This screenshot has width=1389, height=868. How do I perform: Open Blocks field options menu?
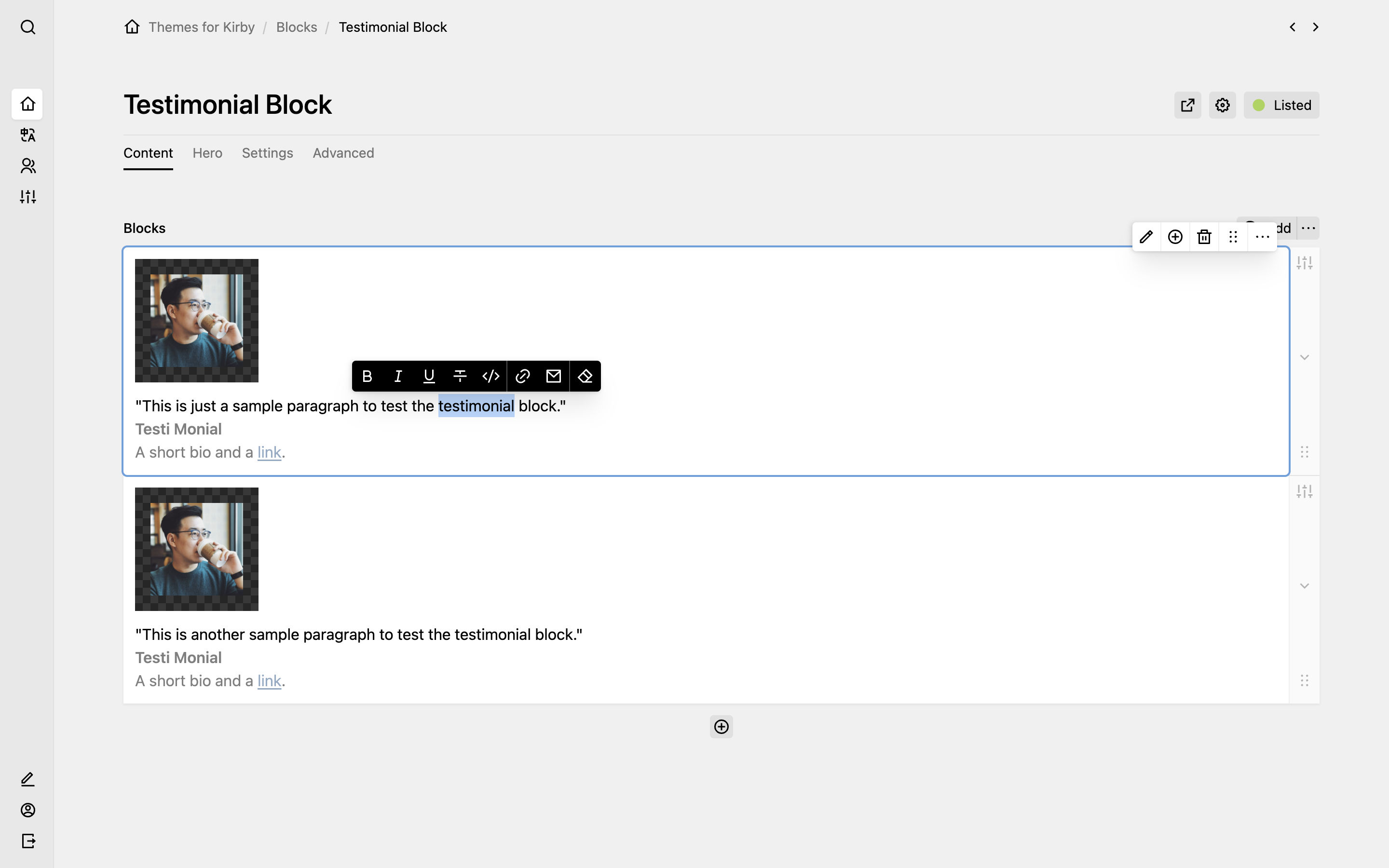click(x=1308, y=228)
